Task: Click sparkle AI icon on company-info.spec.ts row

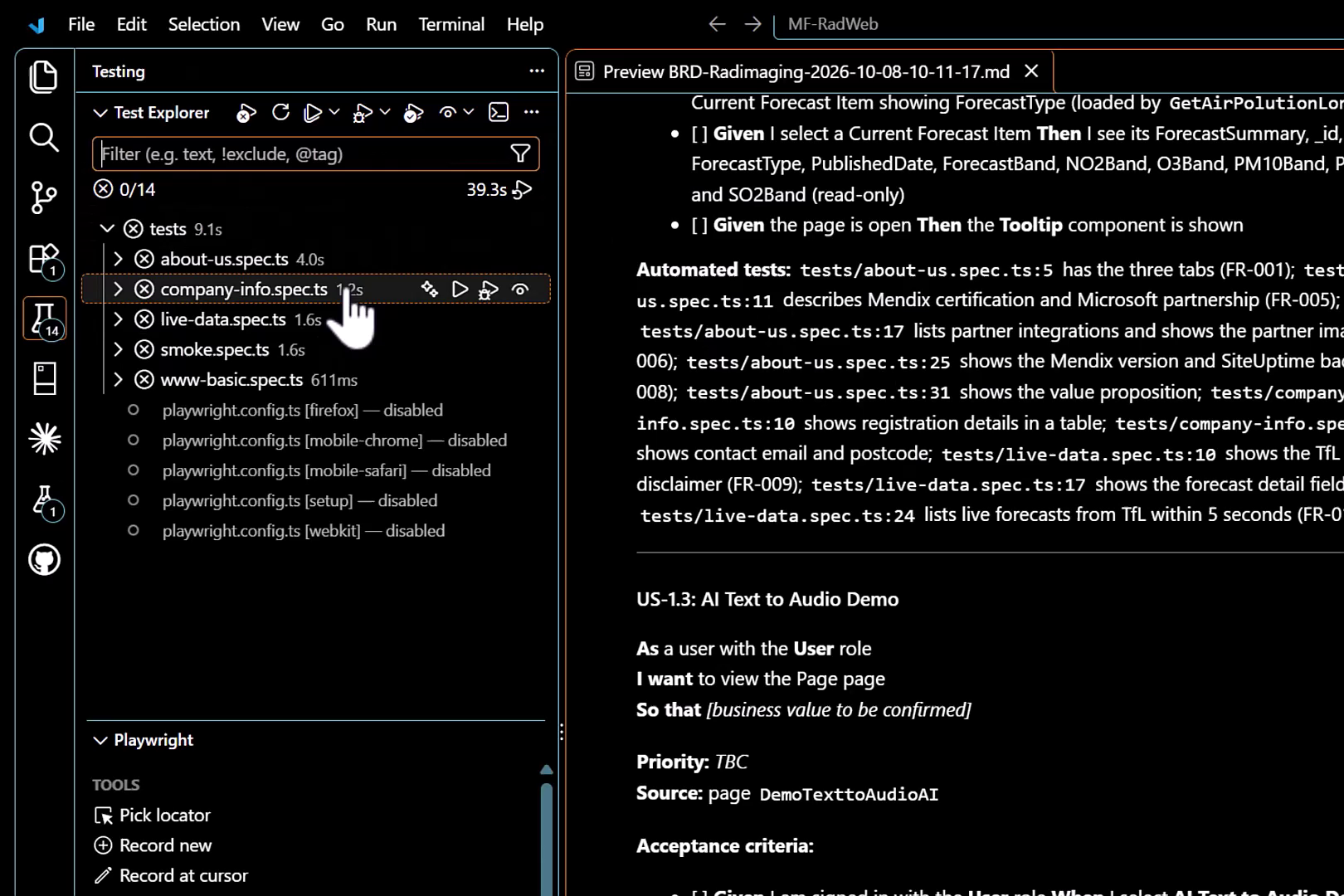Action: click(429, 289)
